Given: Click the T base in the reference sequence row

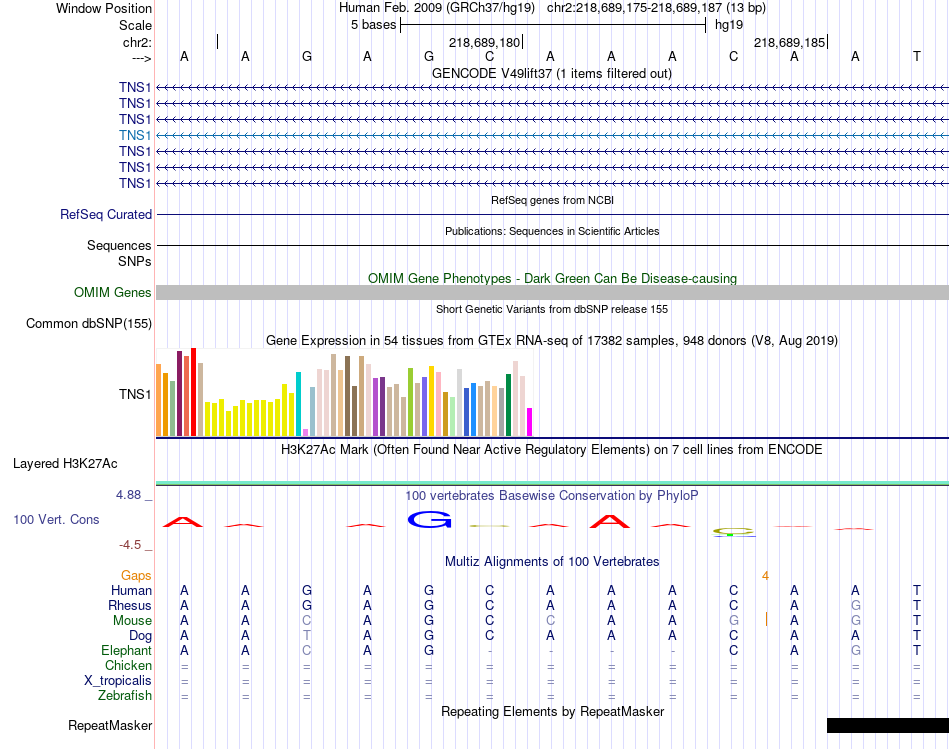Looking at the screenshot, I should click(917, 56).
